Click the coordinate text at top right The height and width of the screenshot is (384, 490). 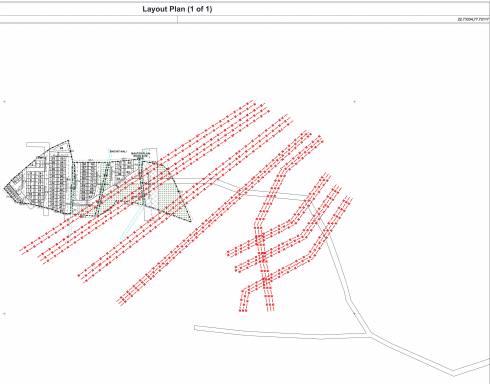tap(473, 20)
